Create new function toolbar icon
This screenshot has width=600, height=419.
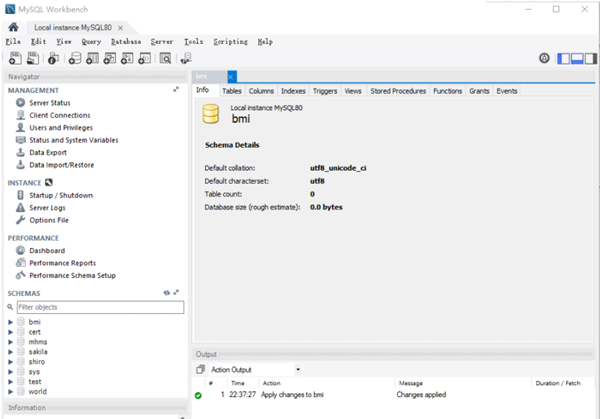coord(144,58)
